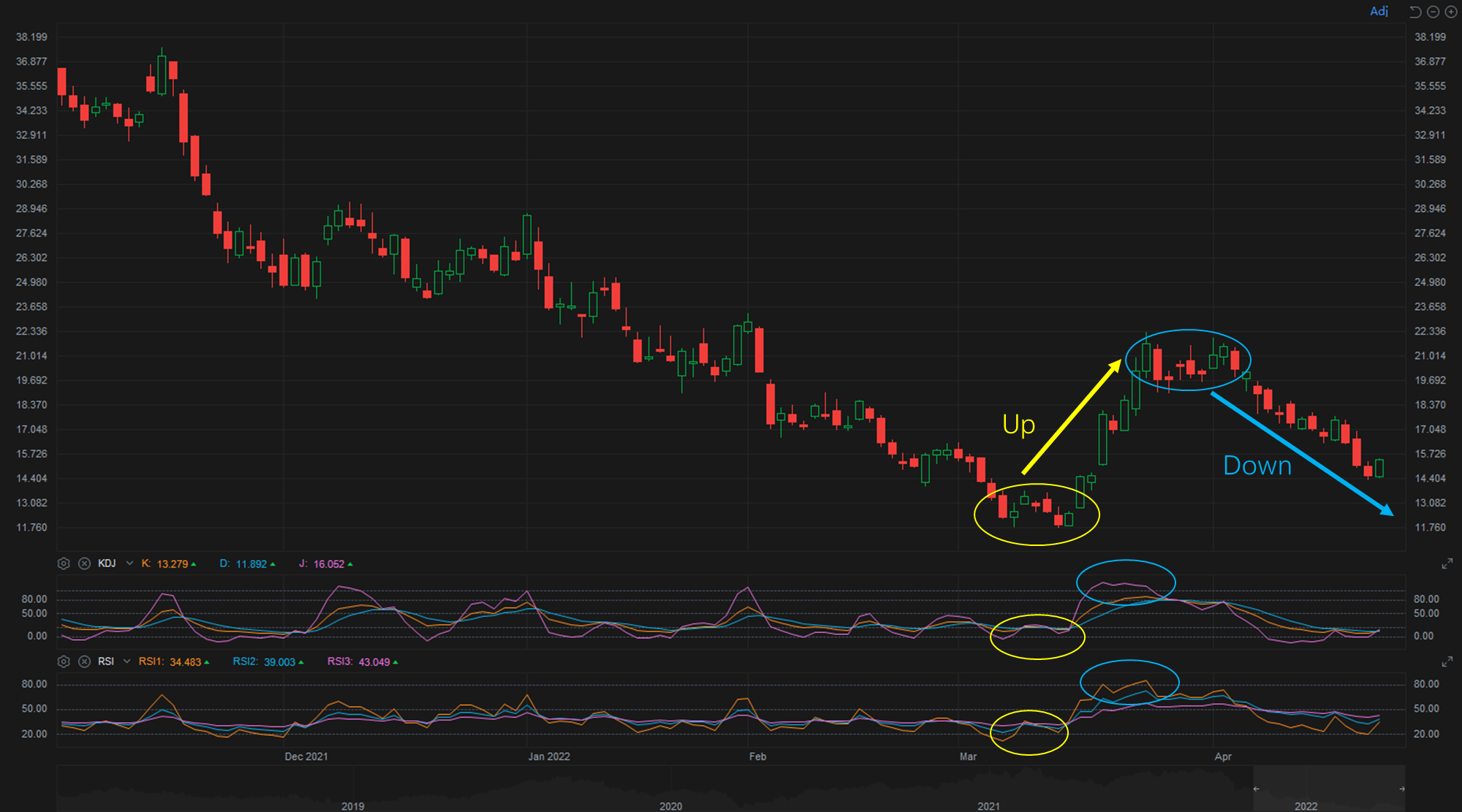Maximize the RSI indicator panel
Viewport: 1462px width, 812px height.
pos(1447,661)
